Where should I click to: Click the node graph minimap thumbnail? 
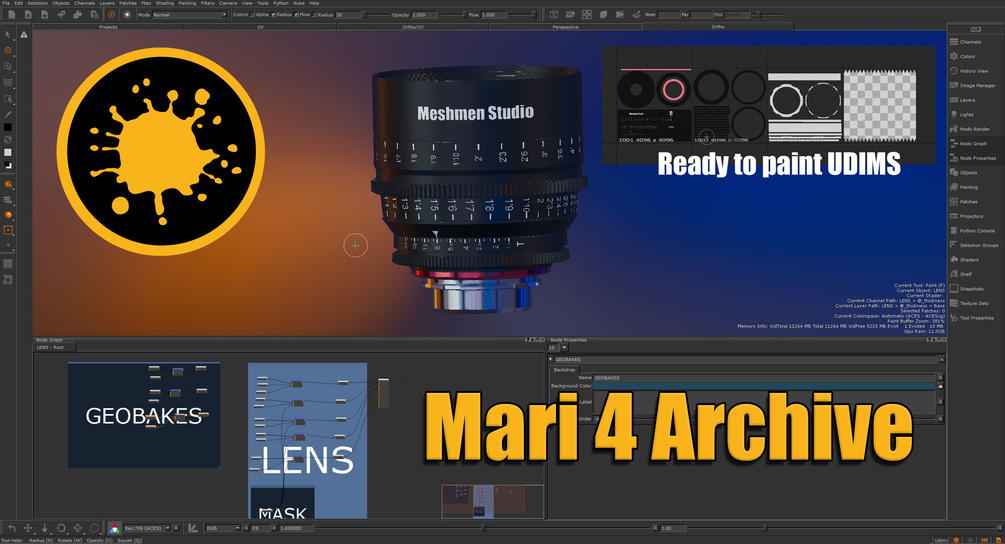pos(492,501)
